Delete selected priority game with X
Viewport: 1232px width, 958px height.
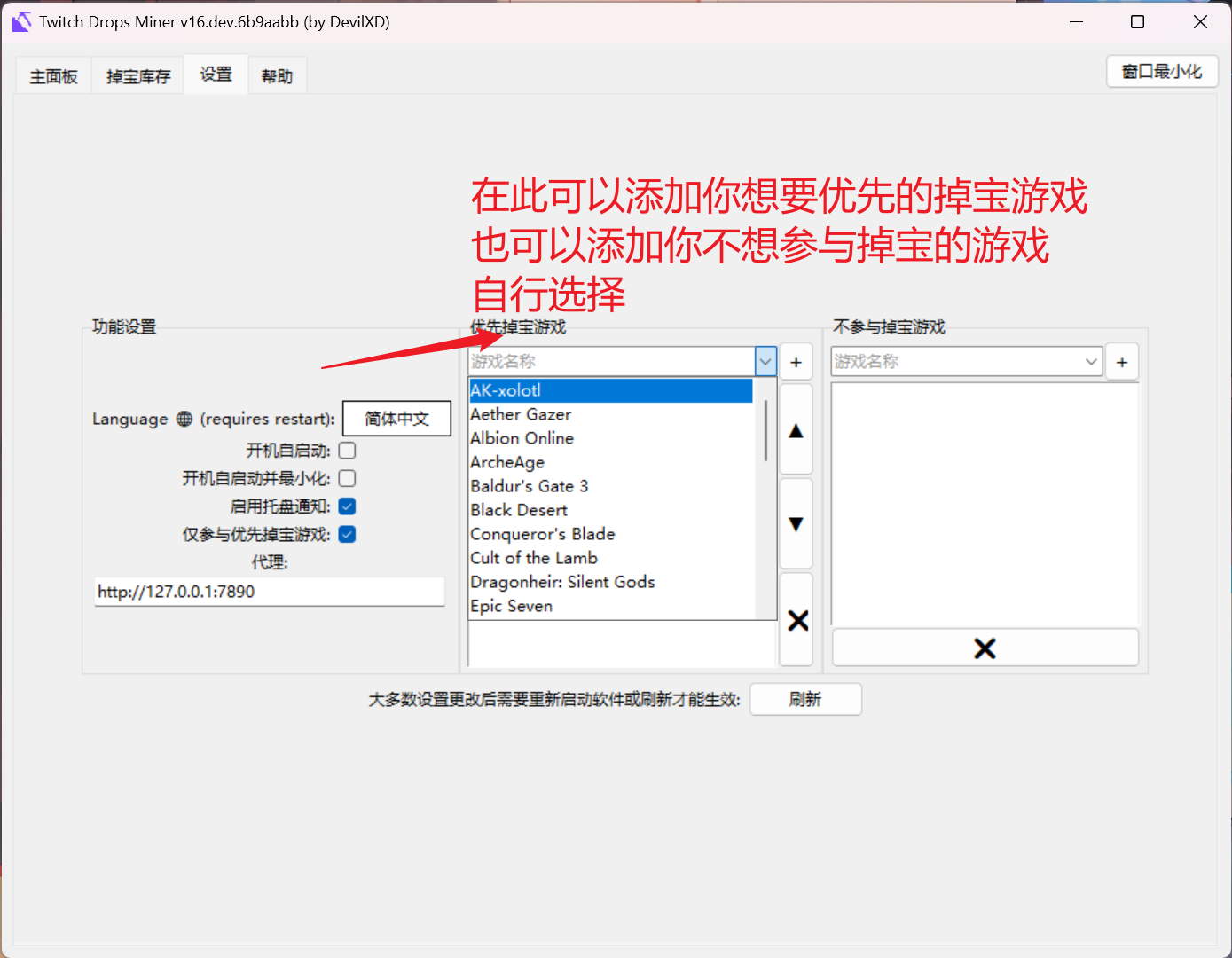[797, 620]
